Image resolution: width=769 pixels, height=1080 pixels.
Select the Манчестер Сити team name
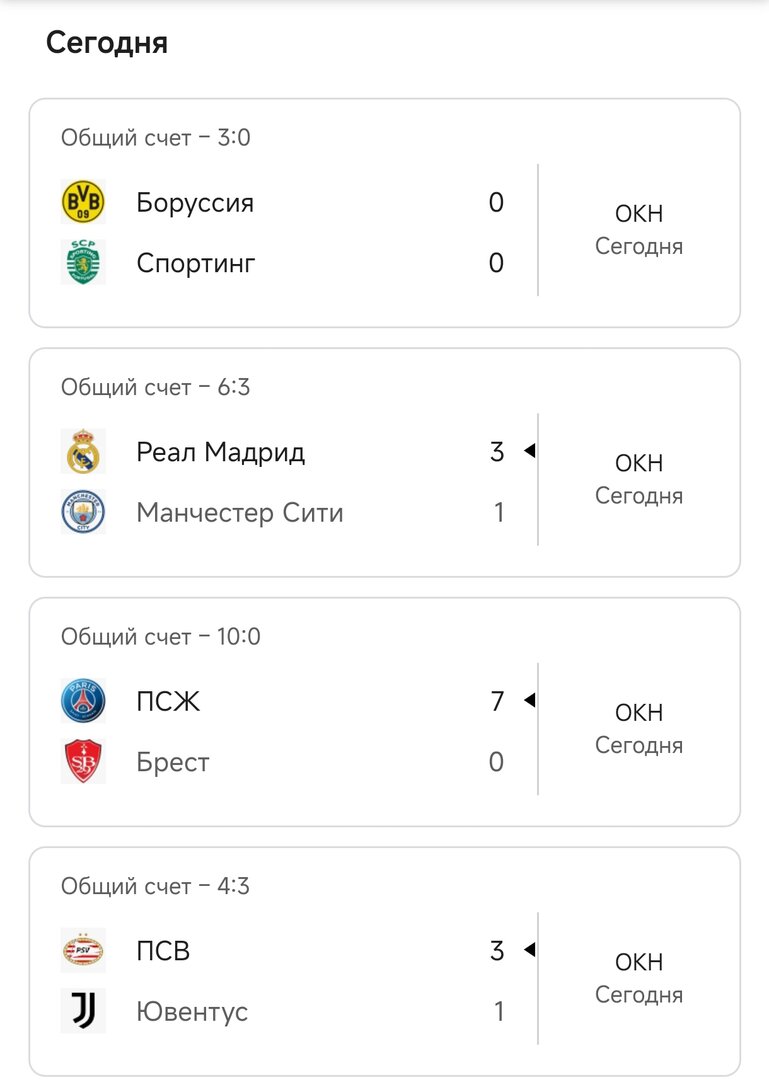pyautogui.click(x=240, y=513)
